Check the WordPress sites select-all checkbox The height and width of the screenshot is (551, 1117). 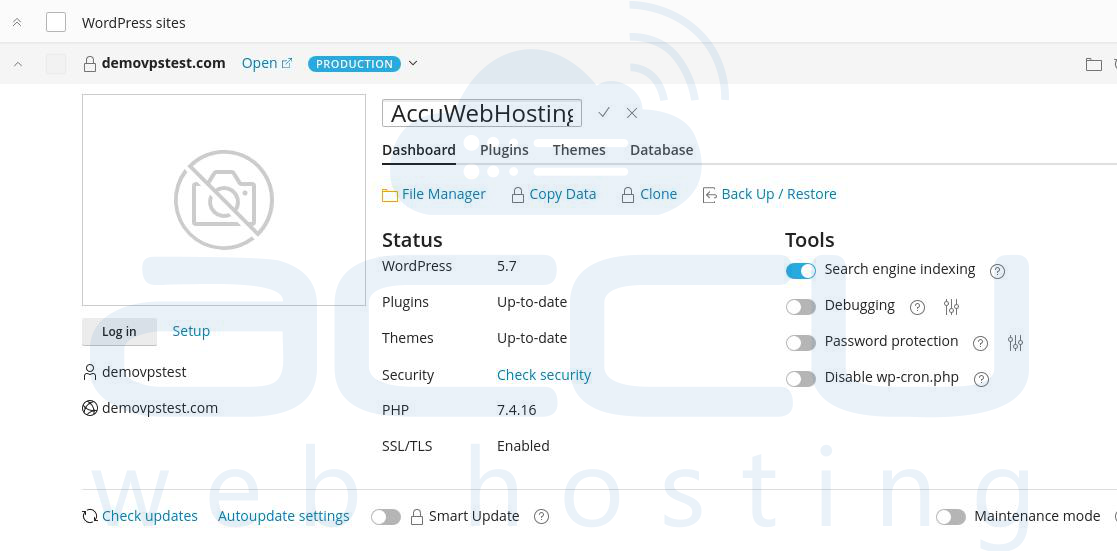tap(56, 22)
